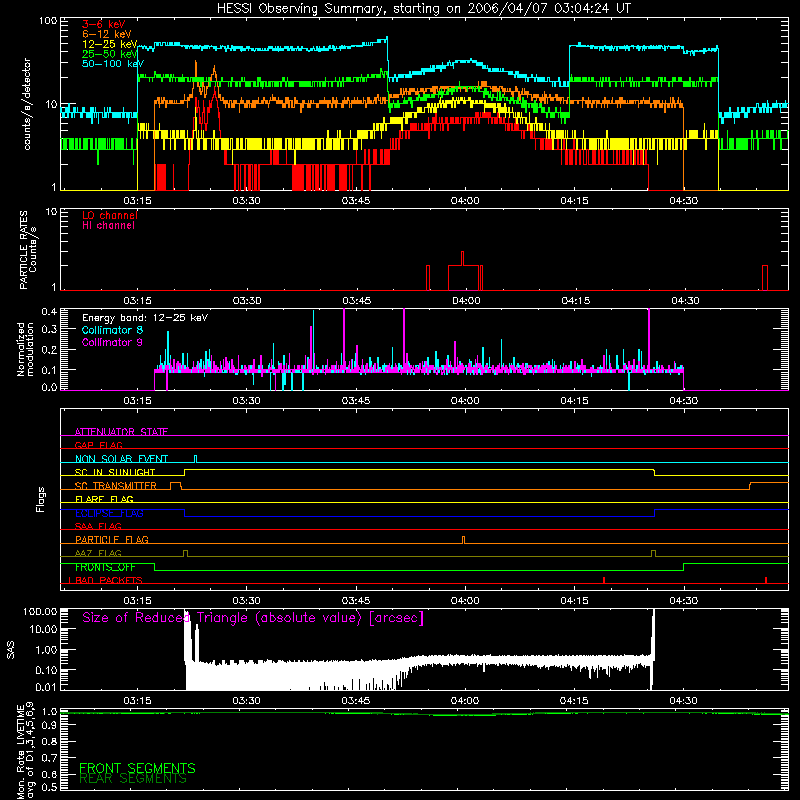
Task: Click the 04:30 tick under the flags panel
Action: click(683, 601)
